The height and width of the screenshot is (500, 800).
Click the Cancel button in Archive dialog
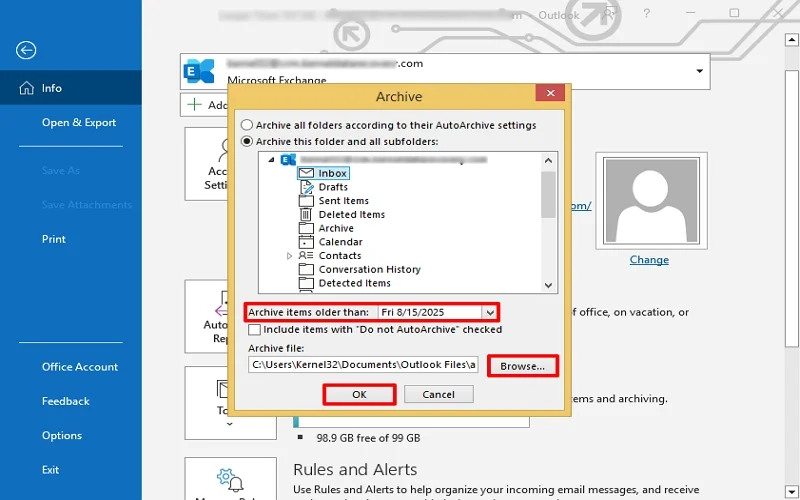(438, 394)
